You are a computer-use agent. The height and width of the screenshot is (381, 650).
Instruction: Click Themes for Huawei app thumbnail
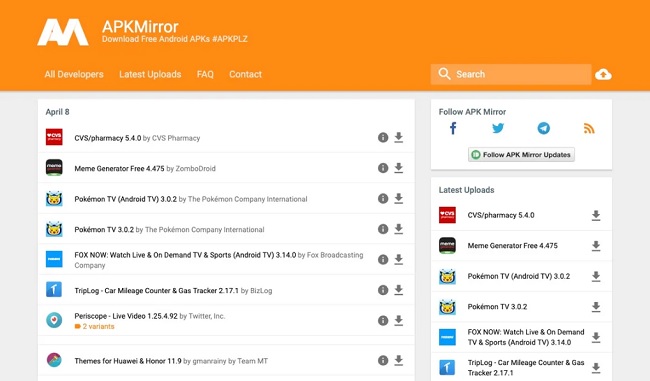pyautogui.click(x=54, y=360)
